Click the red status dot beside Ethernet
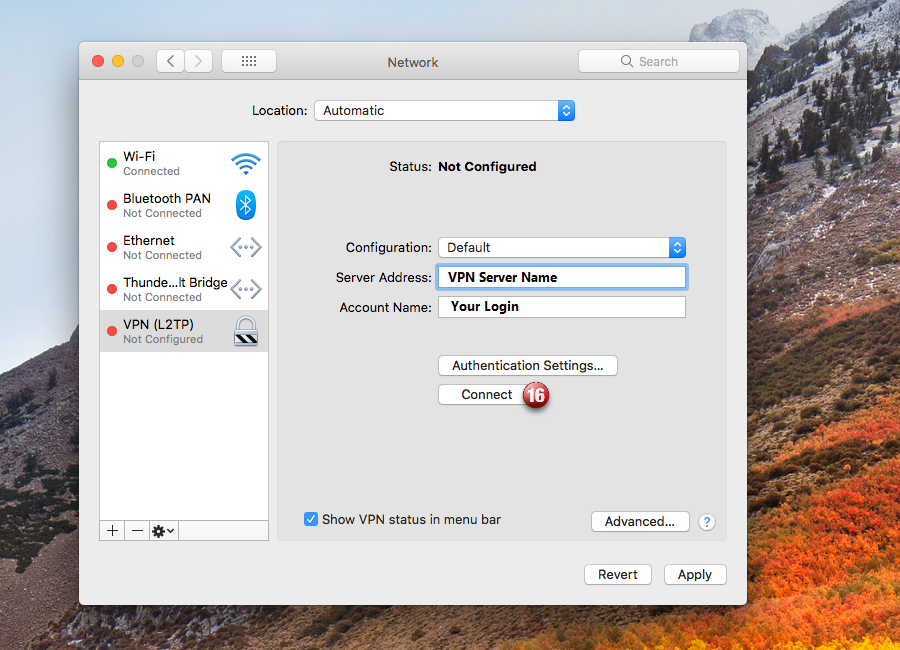This screenshot has height=650, width=900. click(112, 247)
